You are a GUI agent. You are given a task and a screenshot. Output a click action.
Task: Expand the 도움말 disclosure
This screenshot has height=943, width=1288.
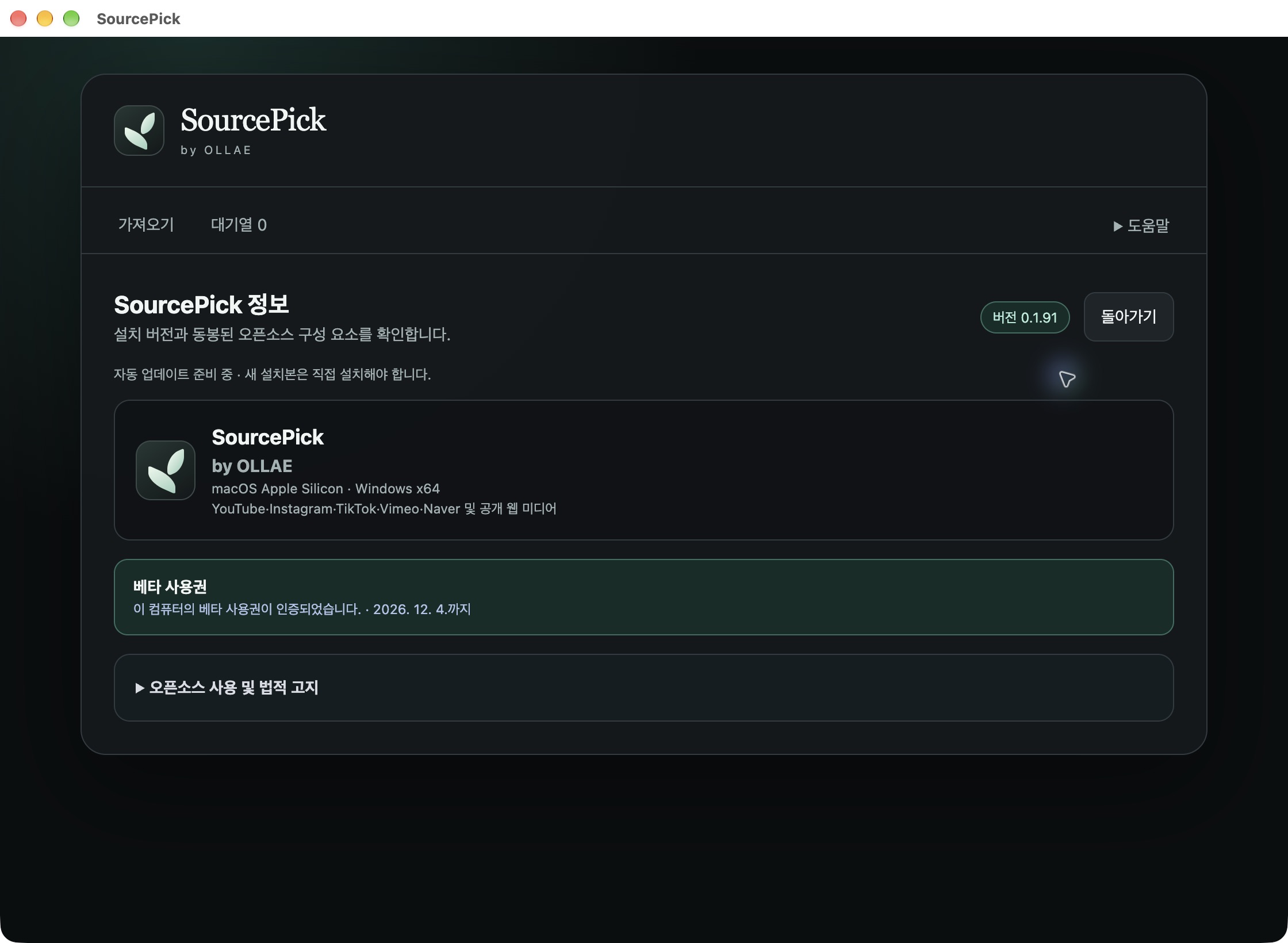click(x=1141, y=225)
